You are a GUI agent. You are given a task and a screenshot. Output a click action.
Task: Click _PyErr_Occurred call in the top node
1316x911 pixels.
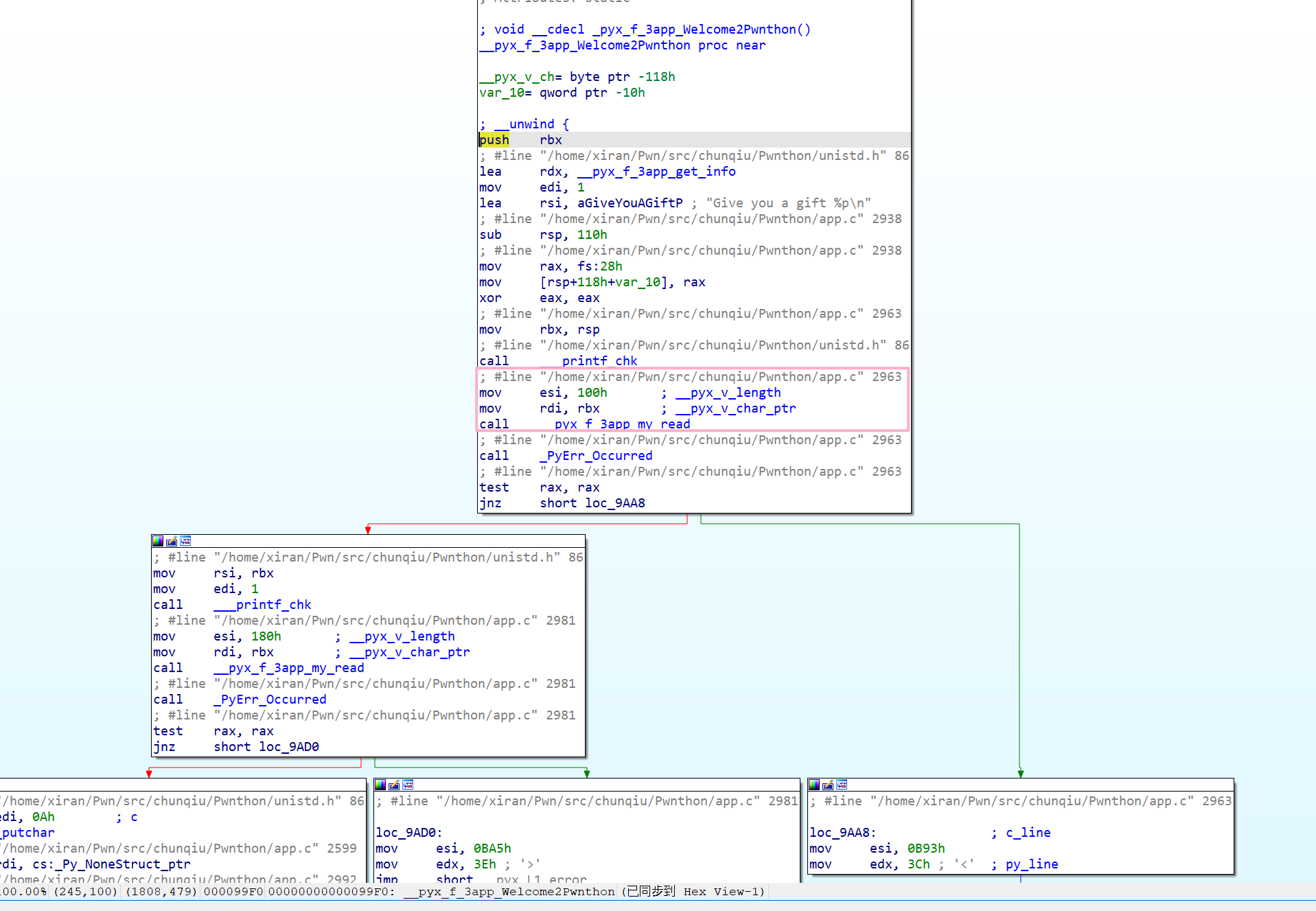(596, 456)
